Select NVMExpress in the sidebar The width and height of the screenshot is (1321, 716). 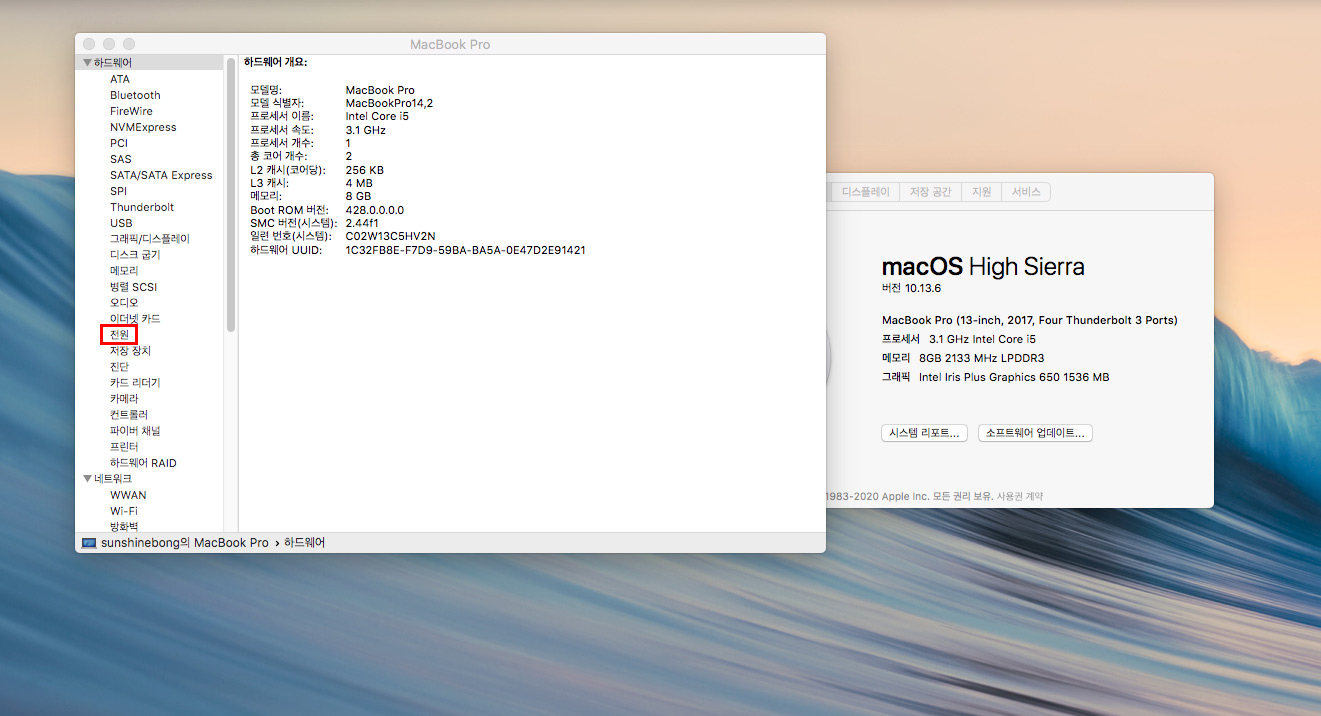click(143, 127)
